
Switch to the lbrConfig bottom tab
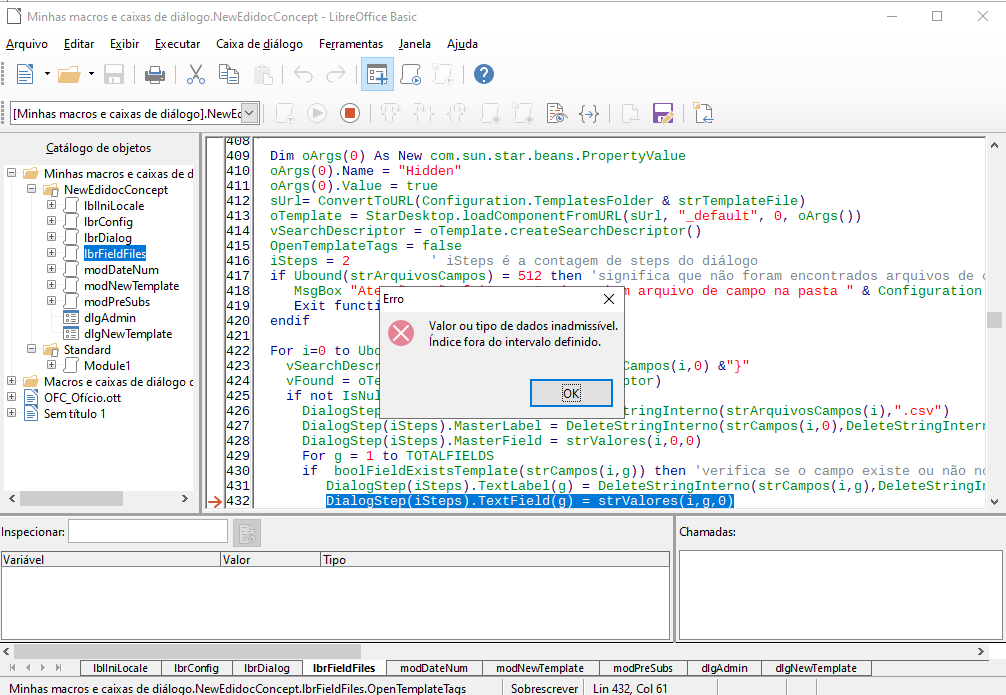[x=196, y=668]
